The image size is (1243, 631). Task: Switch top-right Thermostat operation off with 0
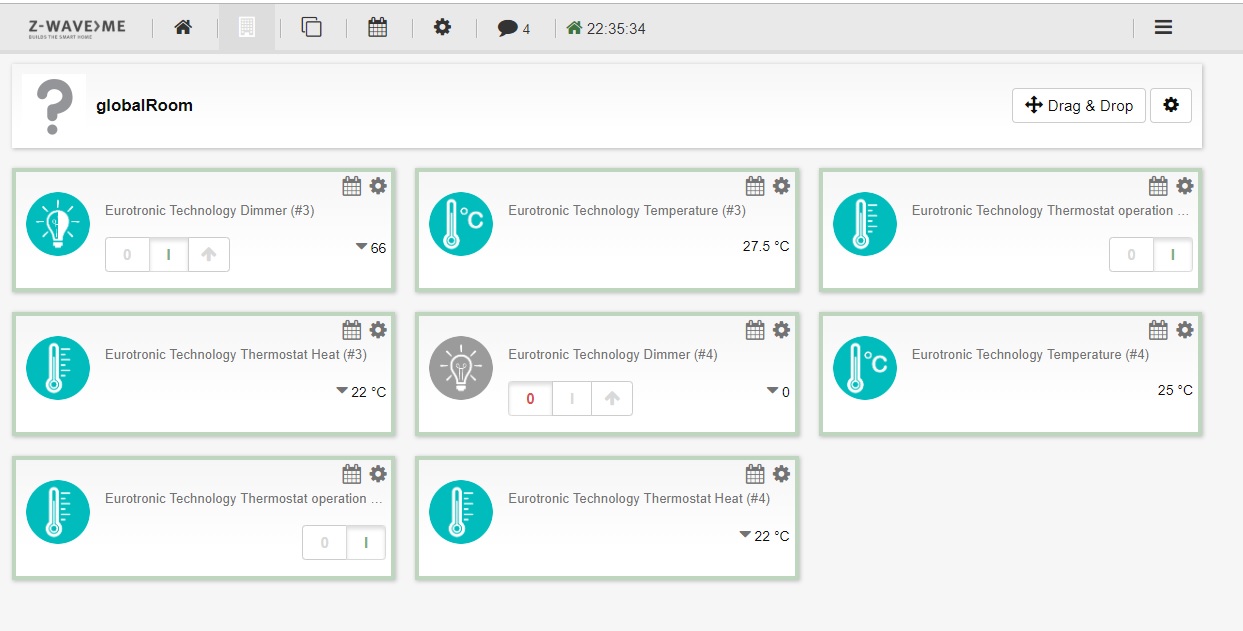tap(1131, 254)
